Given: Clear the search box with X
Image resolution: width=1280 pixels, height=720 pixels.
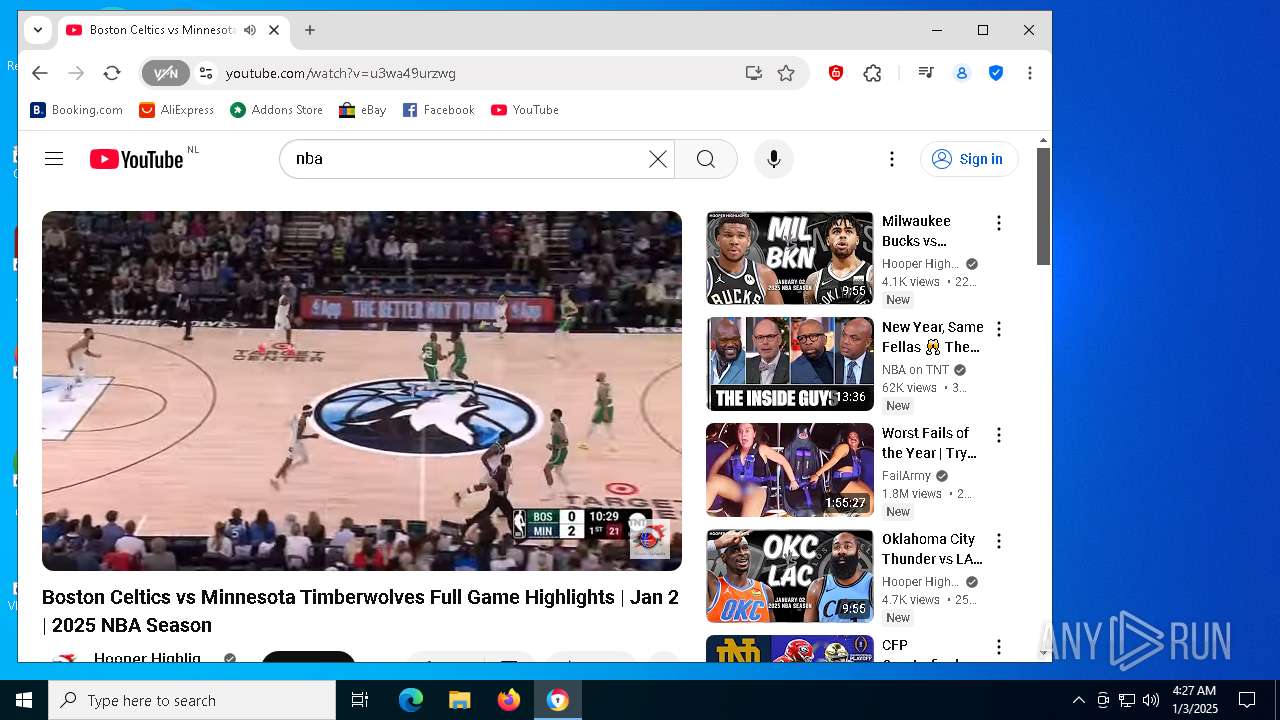Looking at the screenshot, I should (x=657, y=159).
